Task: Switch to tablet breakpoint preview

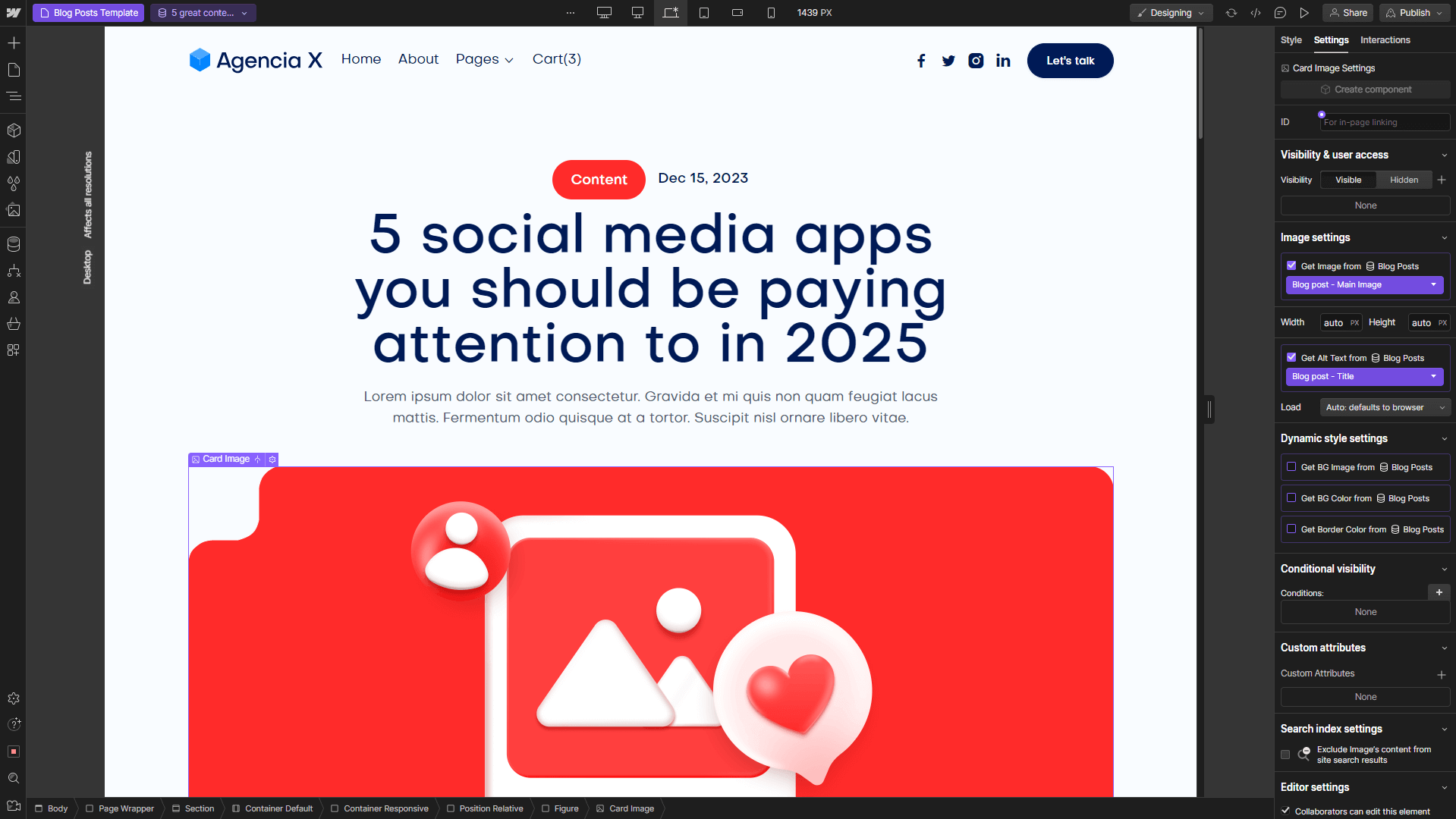Action: 704,13
